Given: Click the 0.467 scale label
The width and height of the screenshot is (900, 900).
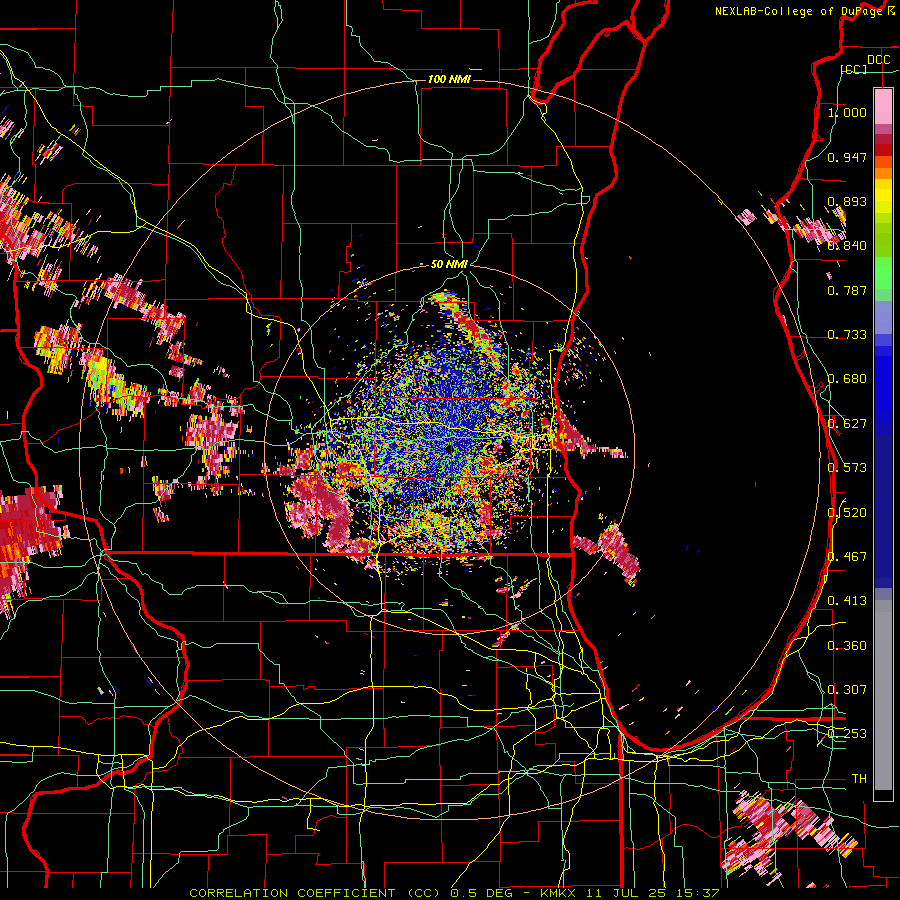Looking at the screenshot, I should coord(847,557).
